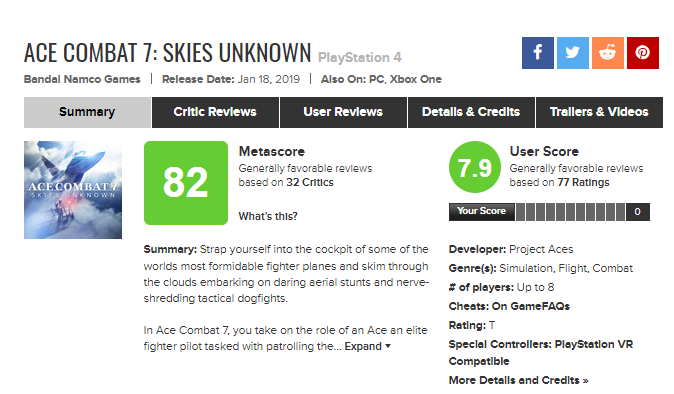674x394 pixels.
Task: Expand the game summary text
Action: click(x=367, y=346)
